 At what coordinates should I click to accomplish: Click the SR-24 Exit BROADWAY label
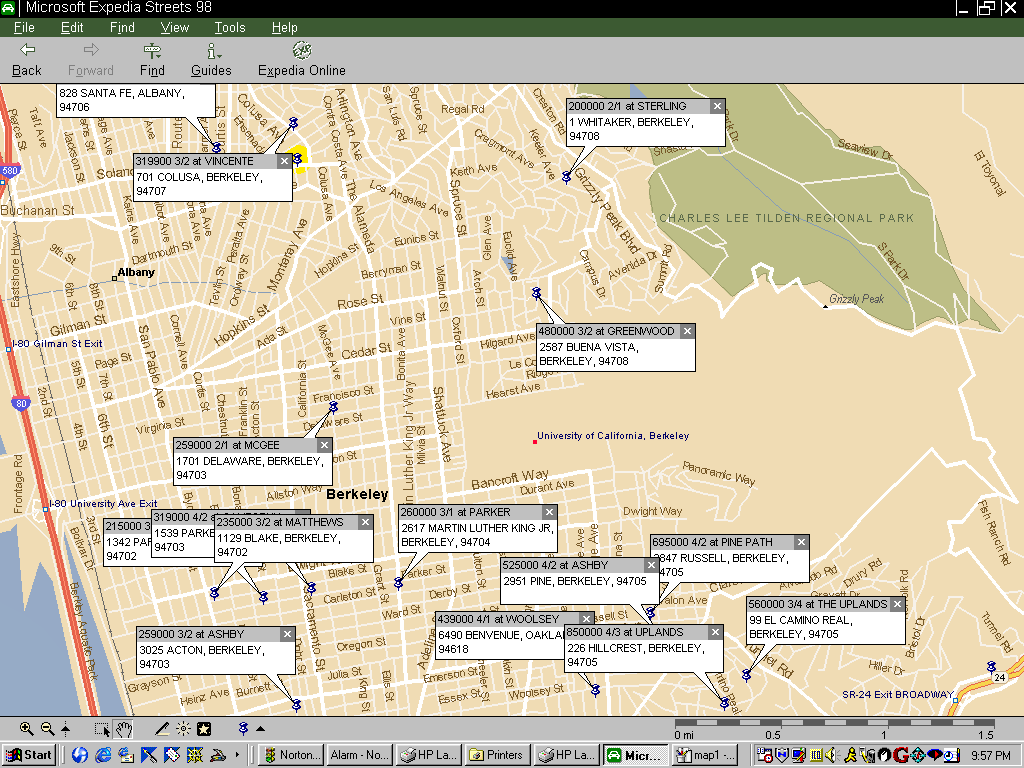point(898,694)
